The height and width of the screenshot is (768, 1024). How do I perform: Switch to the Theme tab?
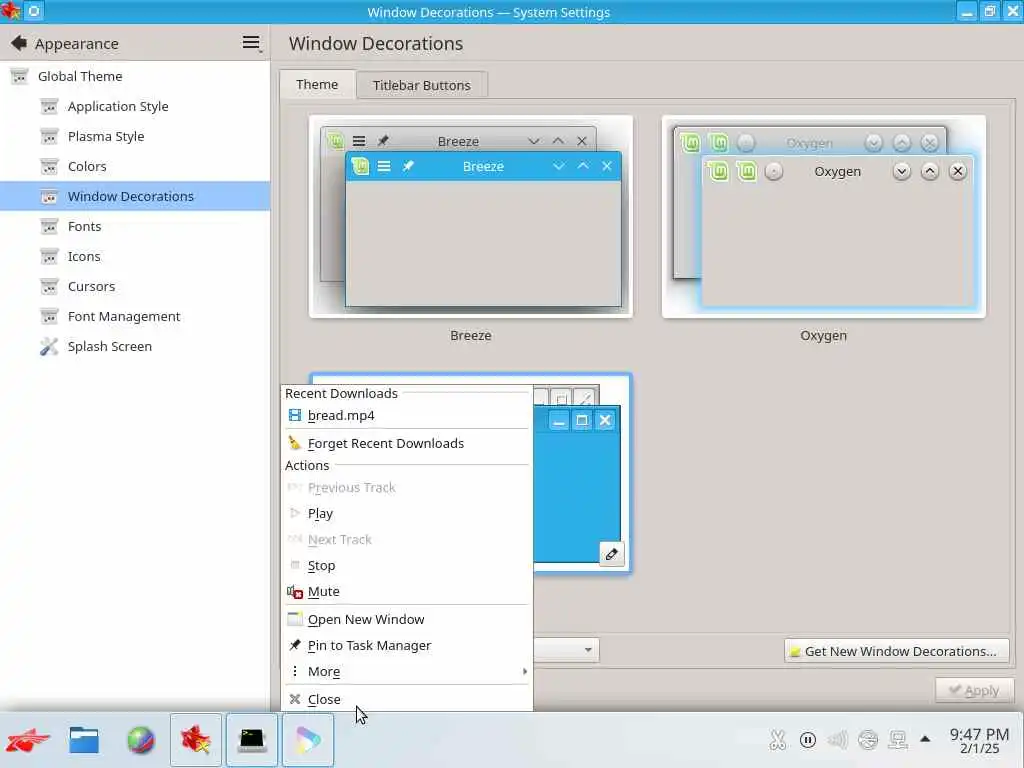coord(317,85)
